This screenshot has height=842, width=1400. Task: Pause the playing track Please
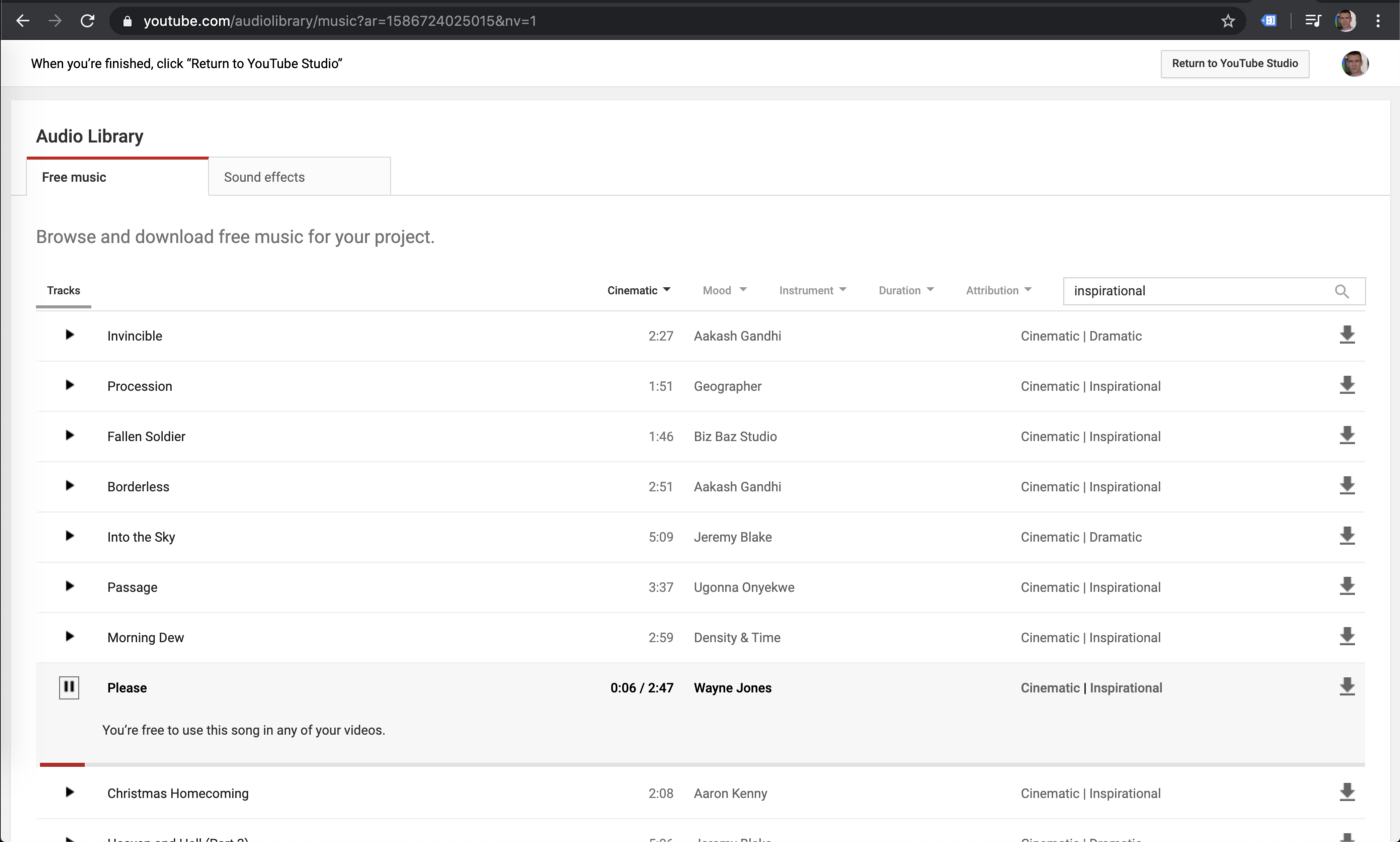(x=69, y=687)
